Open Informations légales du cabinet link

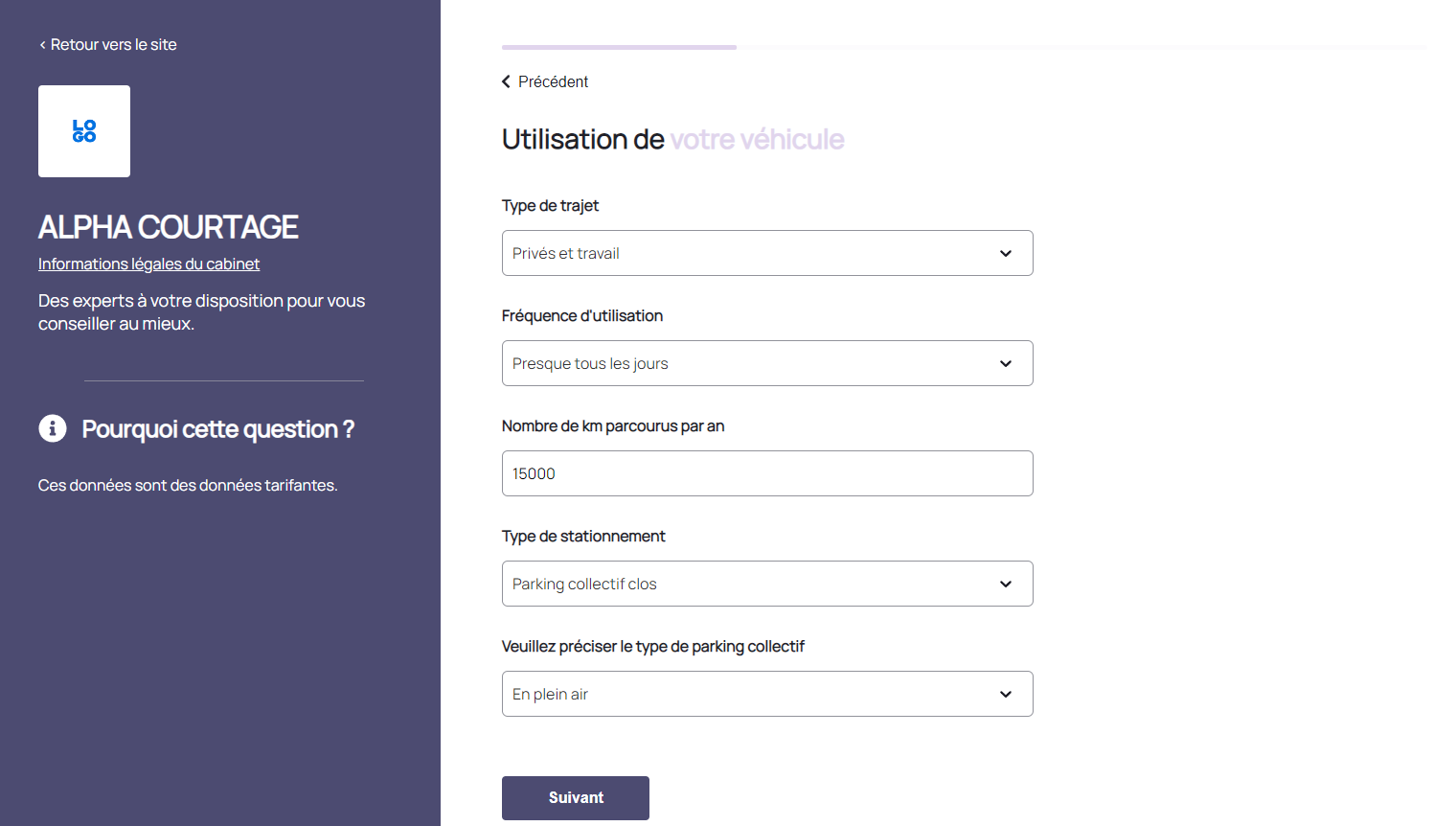[x=148, y=264]
